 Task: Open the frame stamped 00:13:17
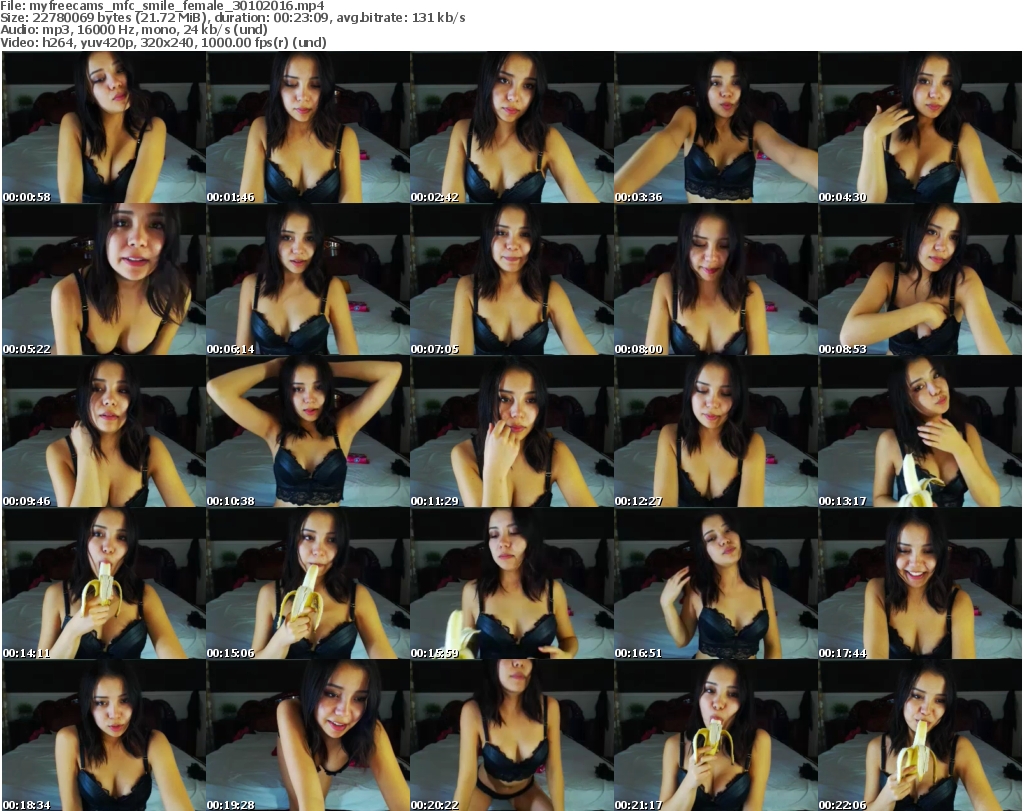[920, 432]
